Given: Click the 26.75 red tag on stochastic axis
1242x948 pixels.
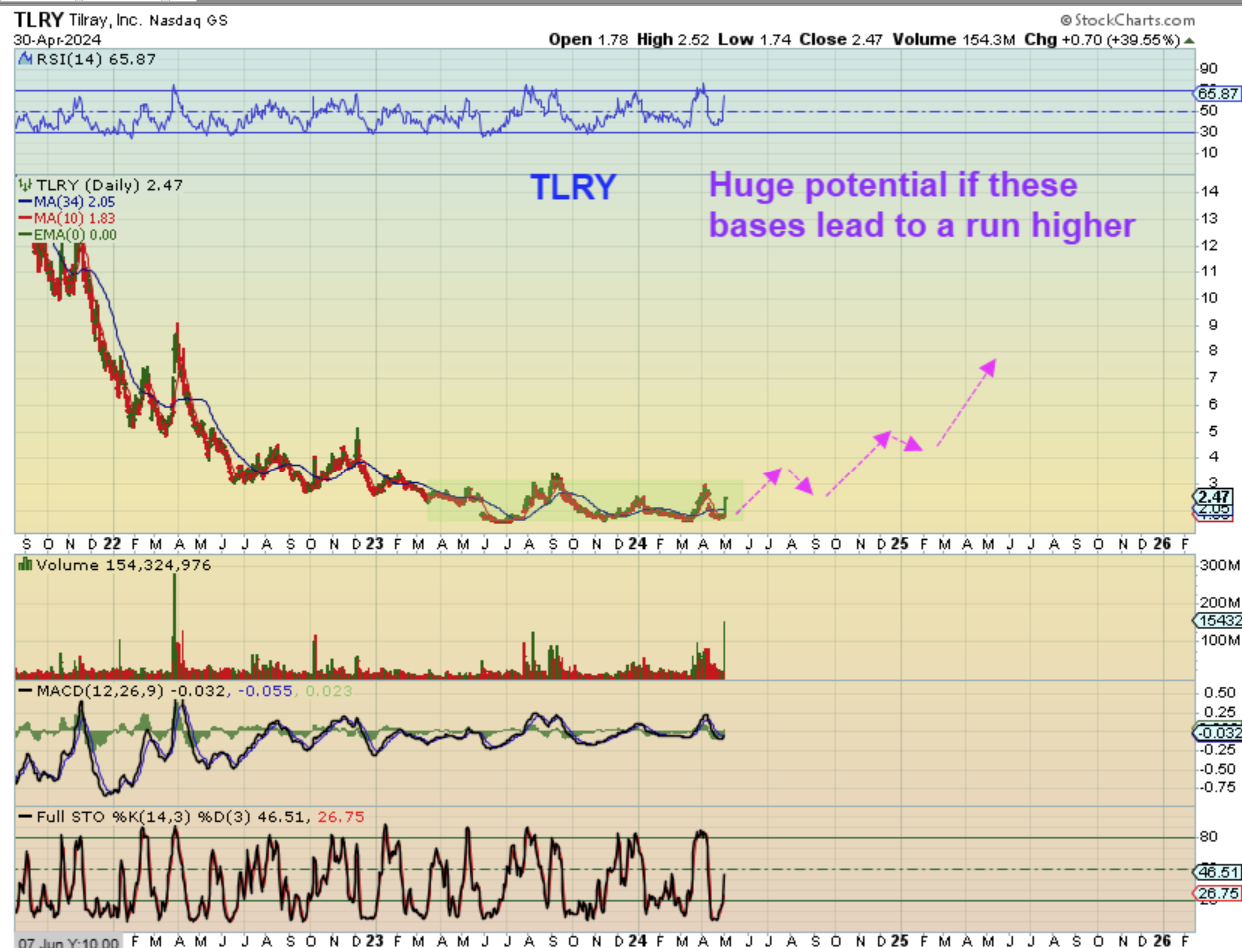Looking at the screenshot, I should pos(1218,893).
